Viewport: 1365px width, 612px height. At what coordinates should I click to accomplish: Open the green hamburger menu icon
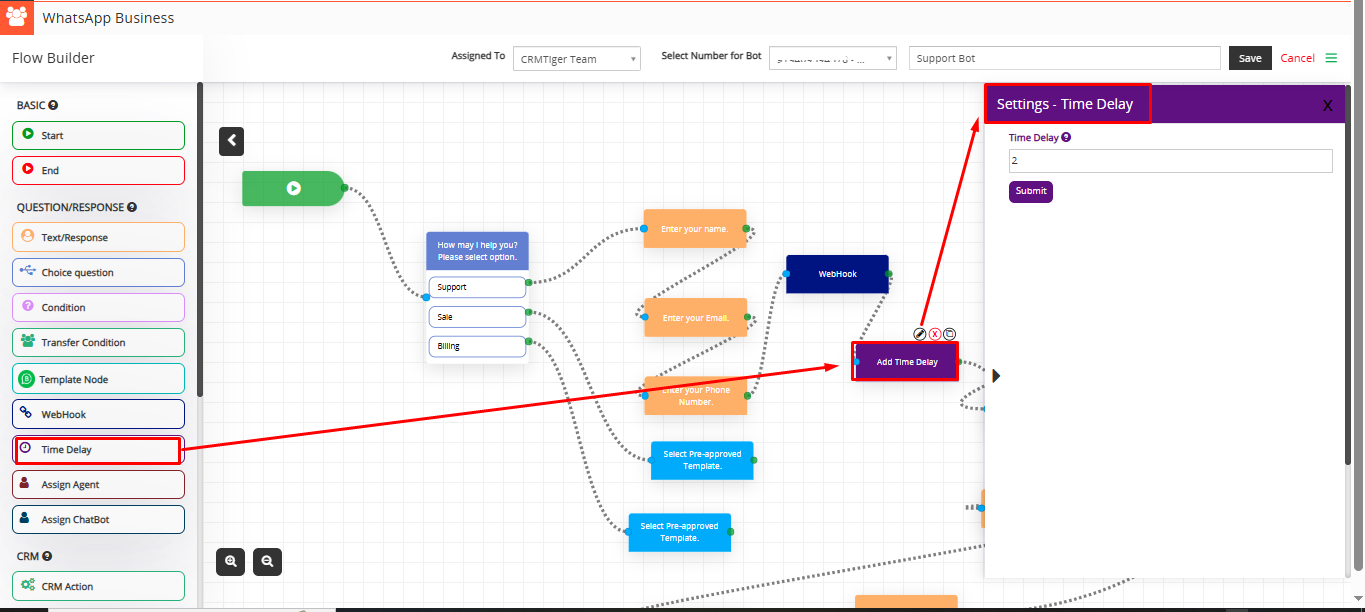tap(1331, 58)
